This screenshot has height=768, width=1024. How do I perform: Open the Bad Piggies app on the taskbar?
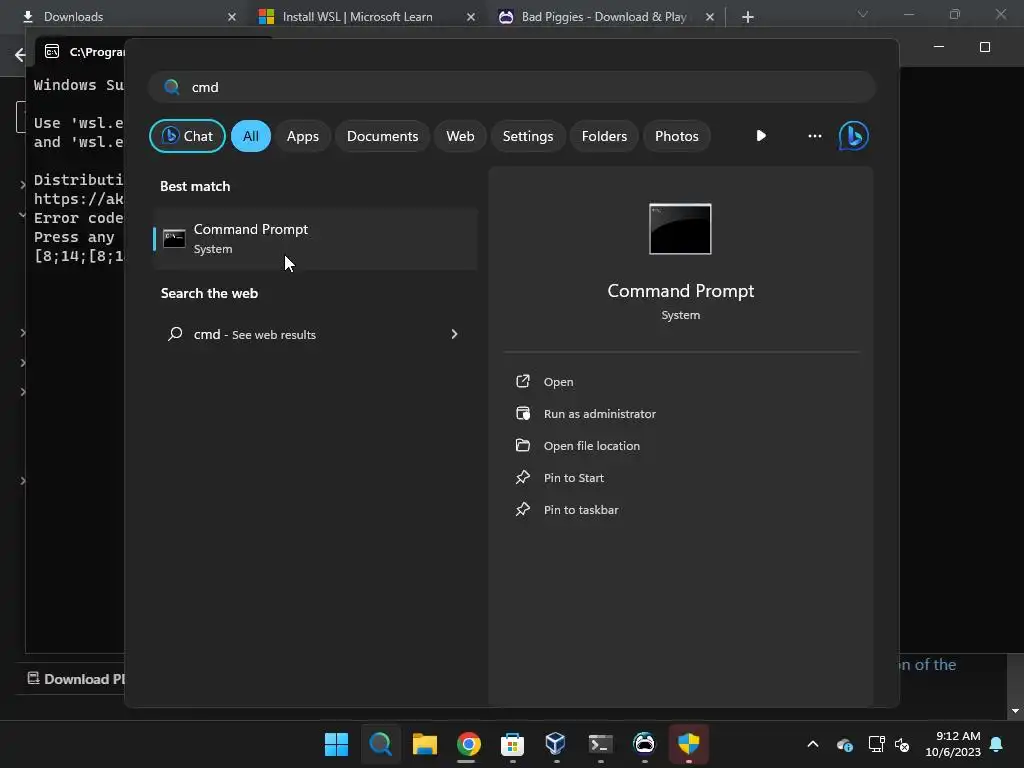click(x=644, y=744)
